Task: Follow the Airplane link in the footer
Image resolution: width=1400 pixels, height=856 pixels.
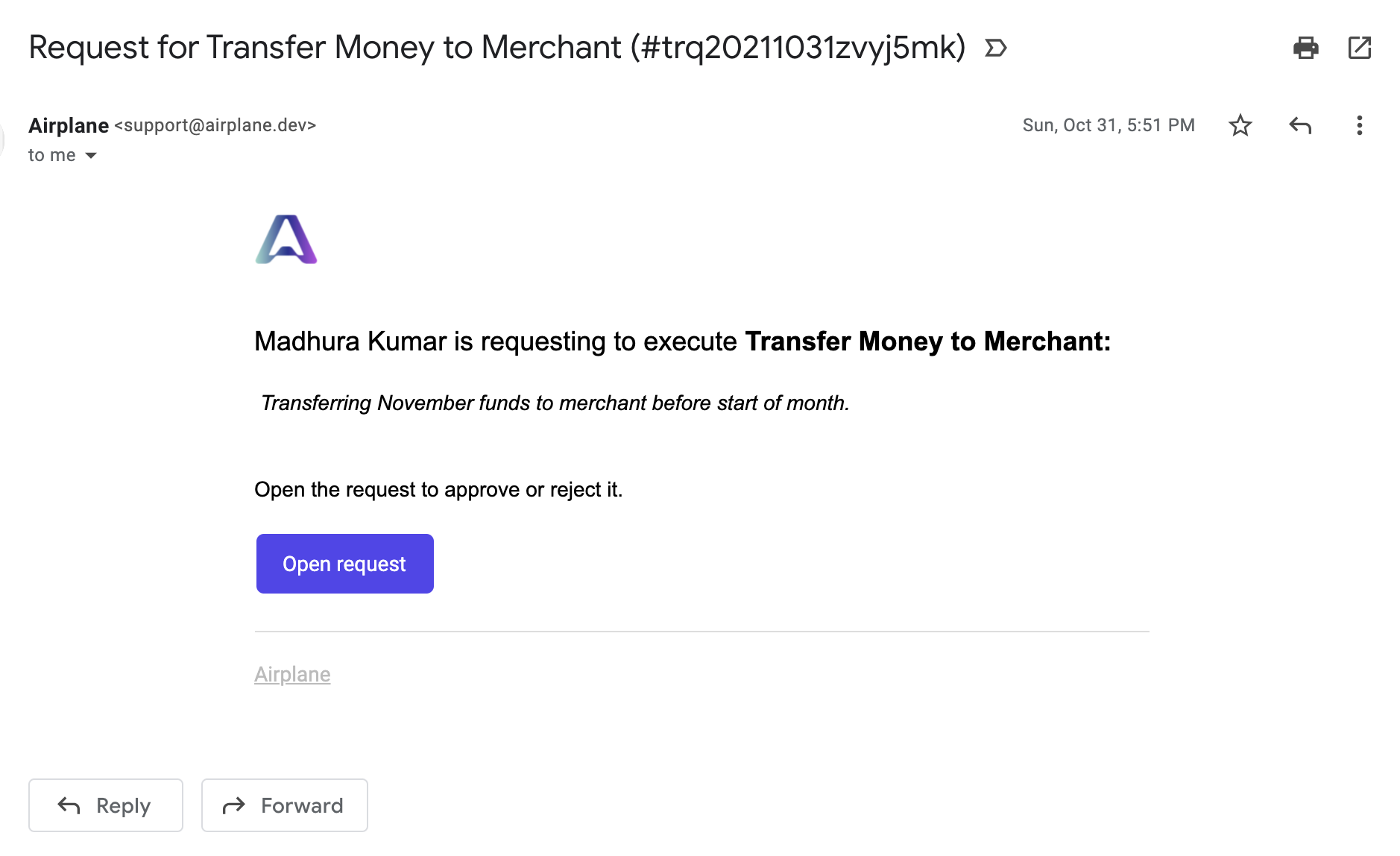Action: coord(292,674)
